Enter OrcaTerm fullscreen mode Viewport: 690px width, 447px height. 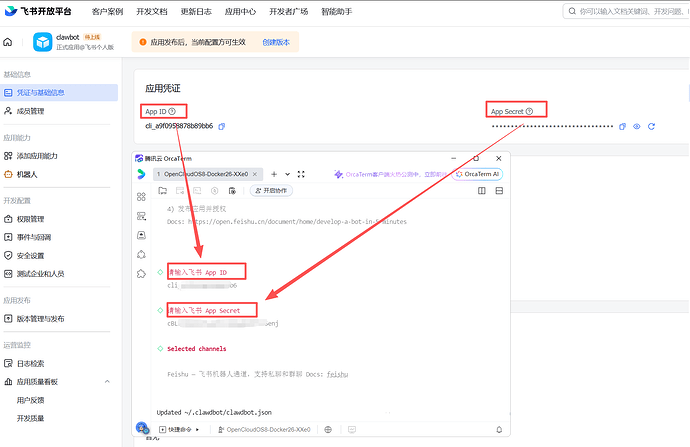301,174
